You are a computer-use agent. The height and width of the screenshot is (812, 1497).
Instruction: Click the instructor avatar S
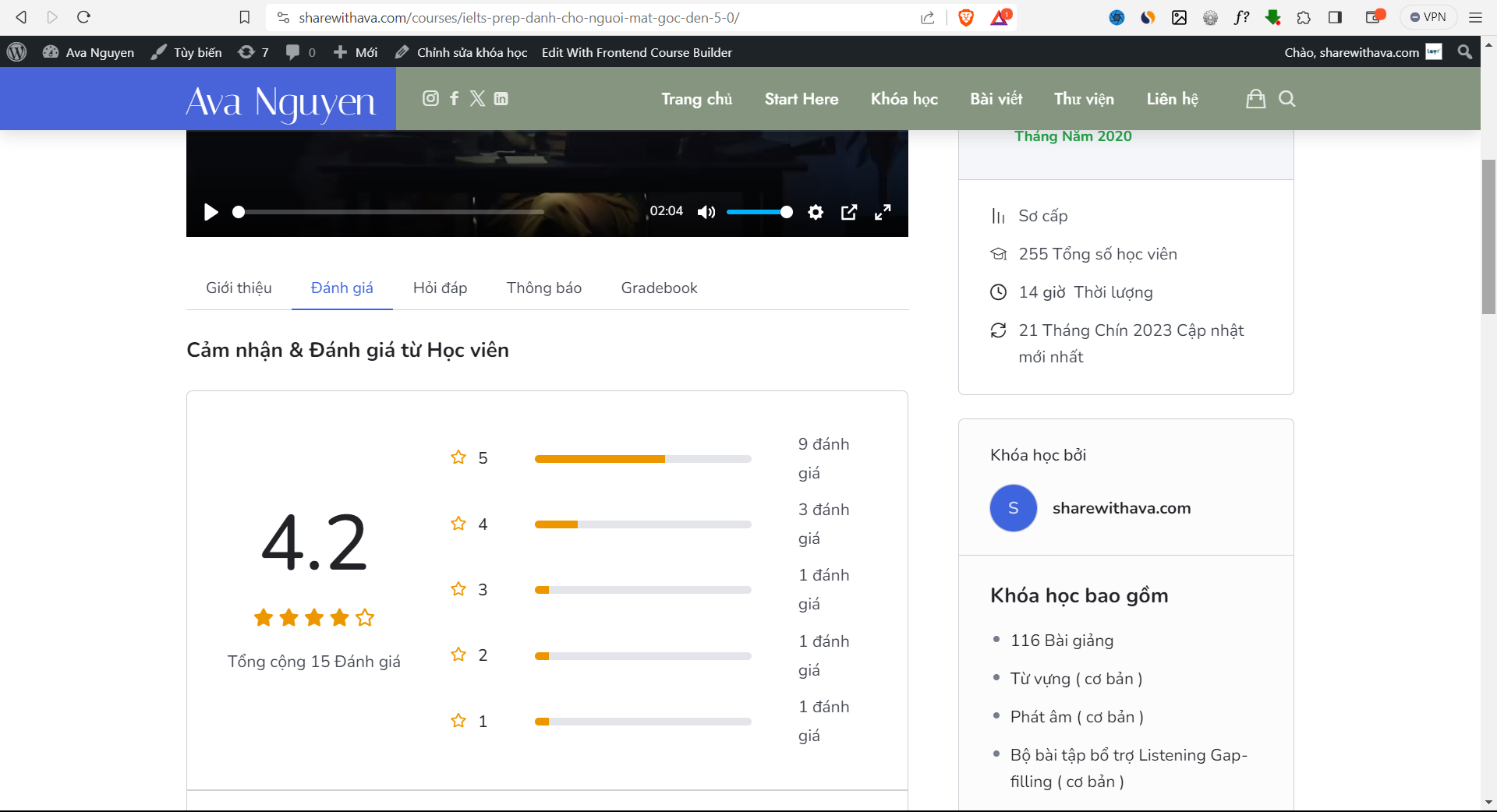[x=1014, y=508]
